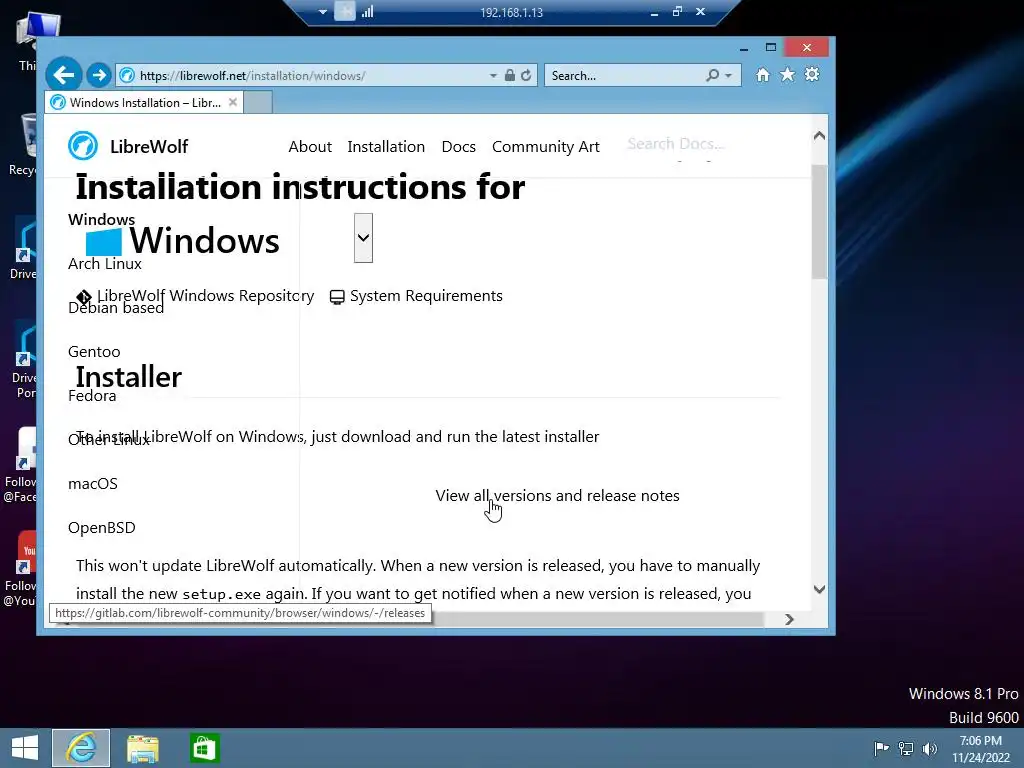Open remote connection bar dropdown arrow

click(323, 12)
